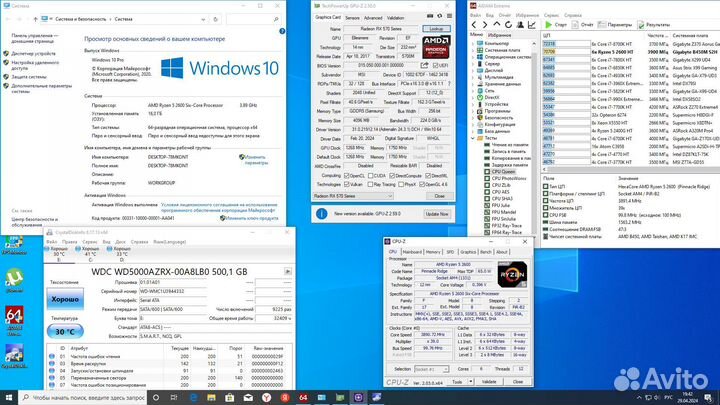Open address bar dropdown in System window
This screenshot has height=405, width=720.
tap(203, 19)
